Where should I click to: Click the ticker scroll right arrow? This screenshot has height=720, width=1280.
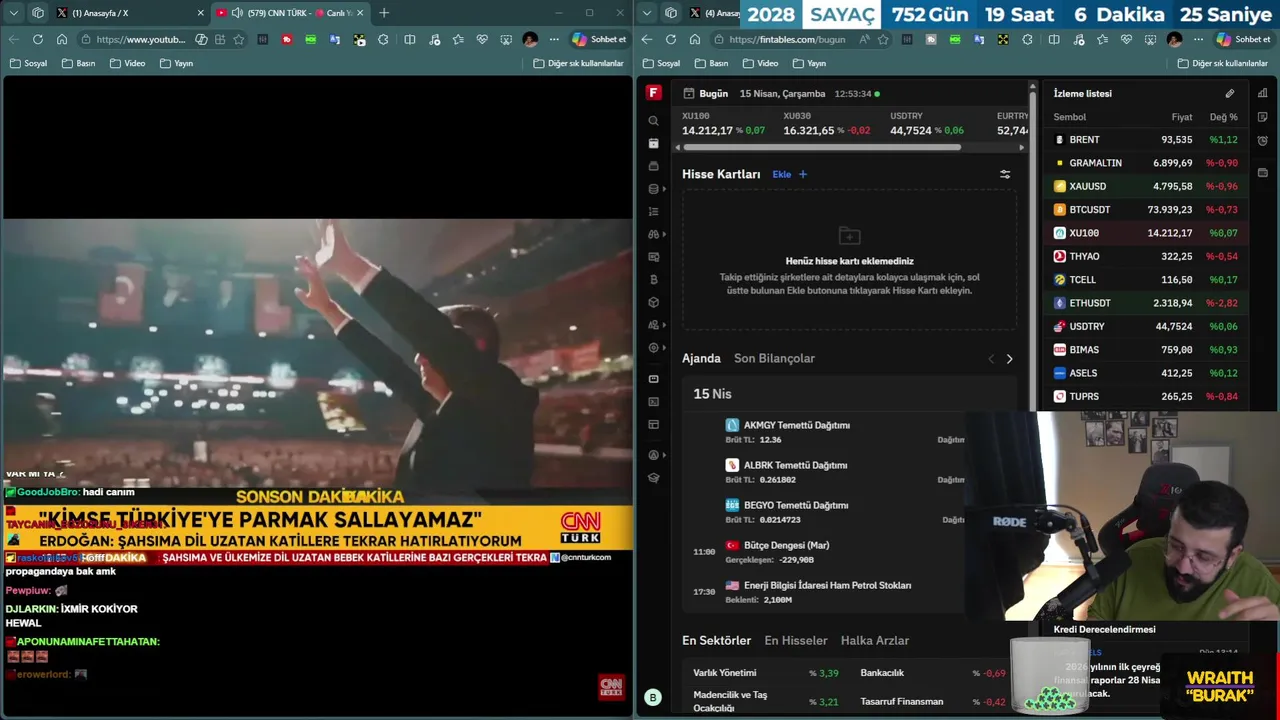pos(1021,147)
